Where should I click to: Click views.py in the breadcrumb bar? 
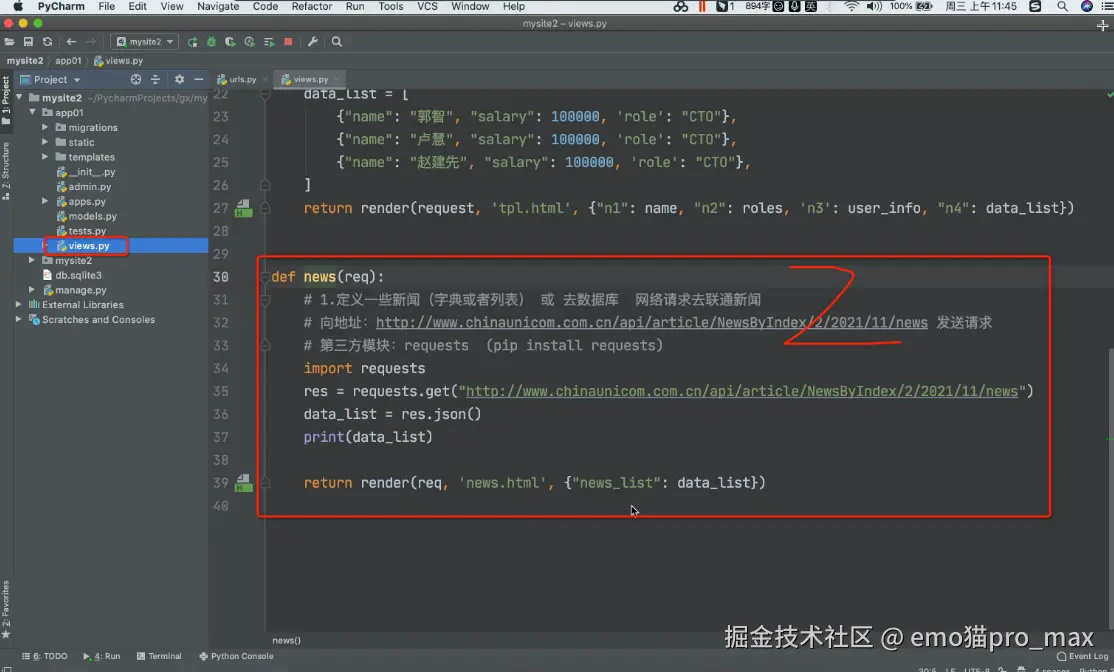tap(119, 61)
